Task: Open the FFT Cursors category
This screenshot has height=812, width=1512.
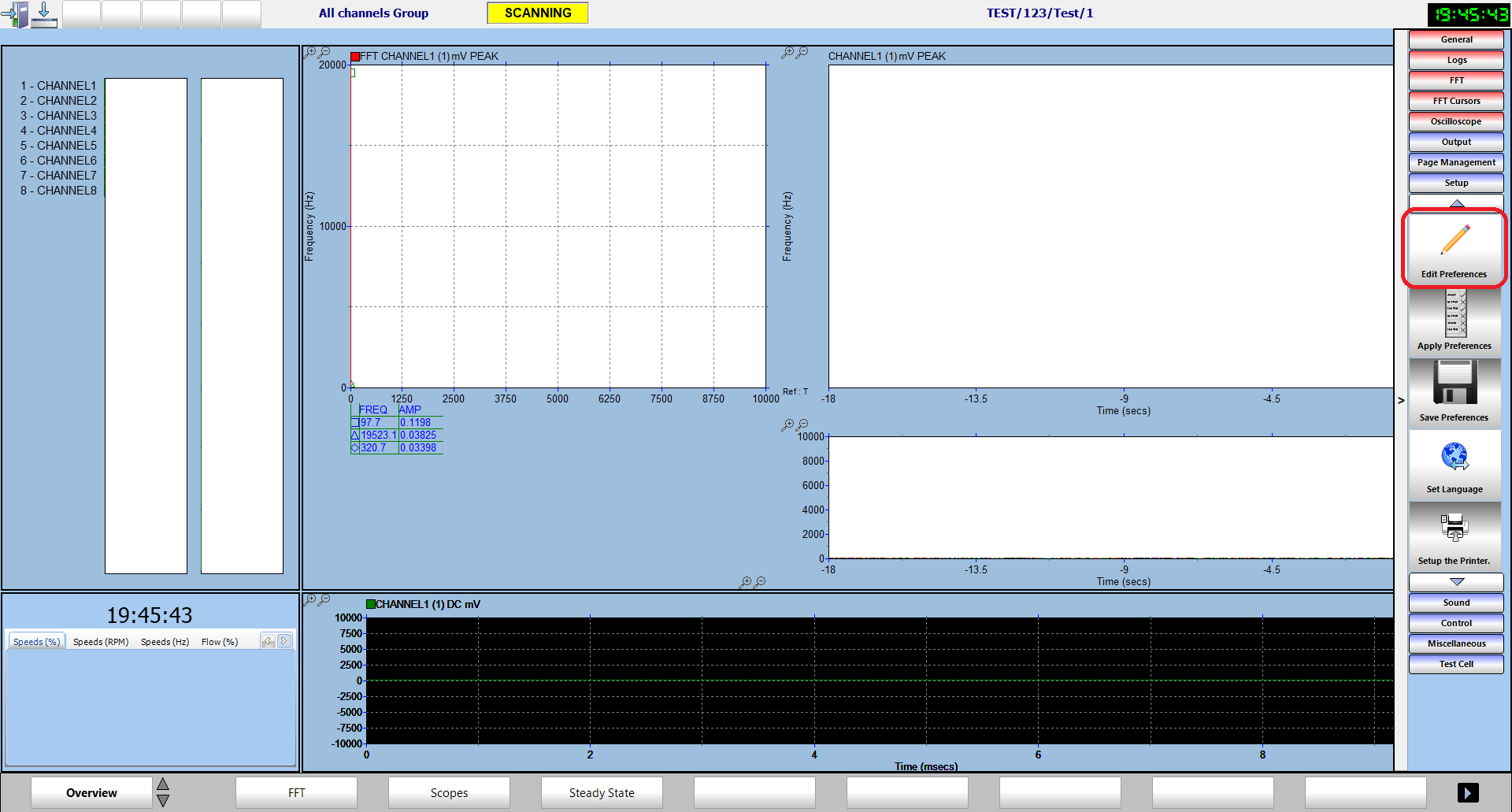Action: 1456,101
